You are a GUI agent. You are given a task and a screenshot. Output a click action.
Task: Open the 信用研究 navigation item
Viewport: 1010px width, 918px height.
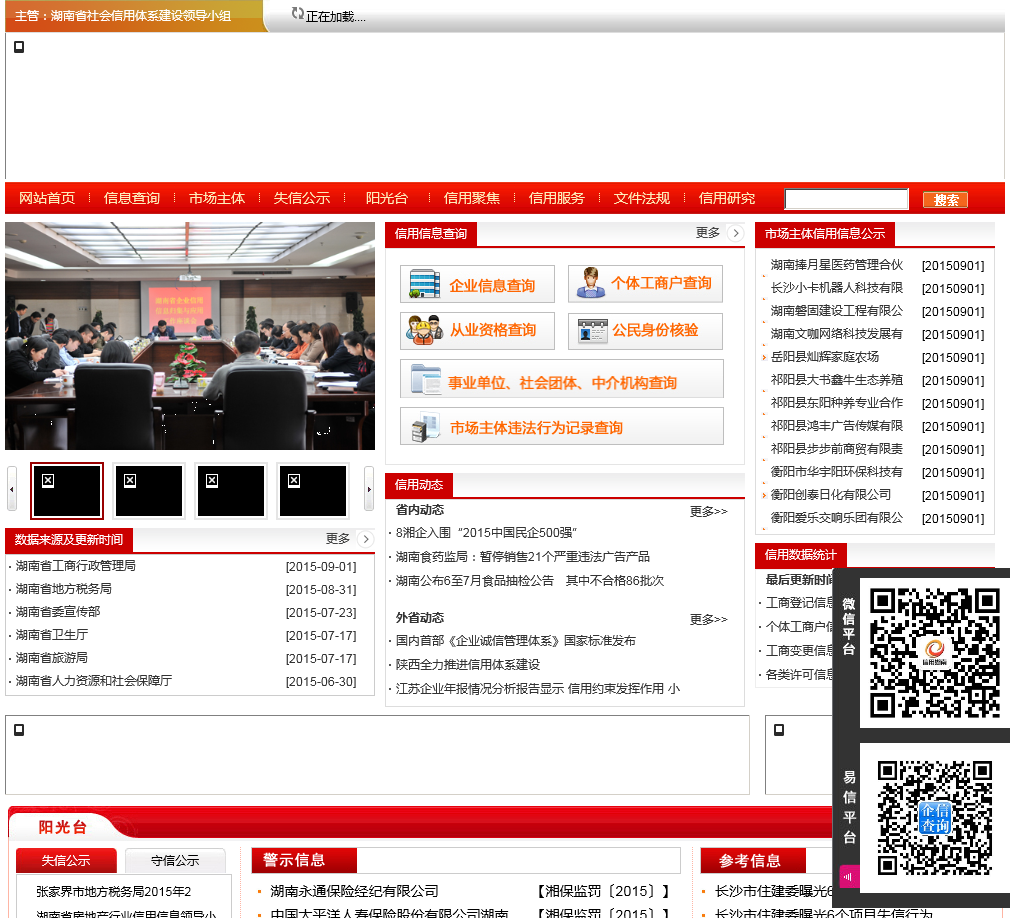coord(727,198)
